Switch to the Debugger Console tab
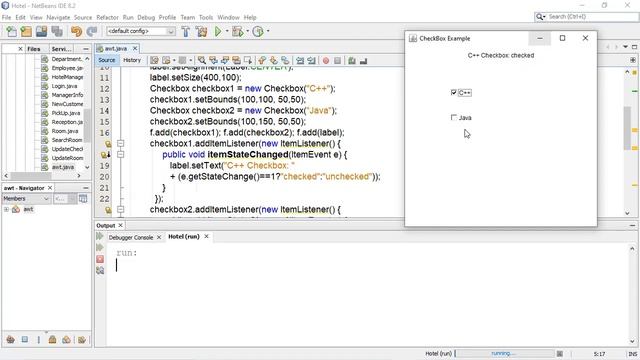This screenshot has height=360, width=640. point(131,237)
